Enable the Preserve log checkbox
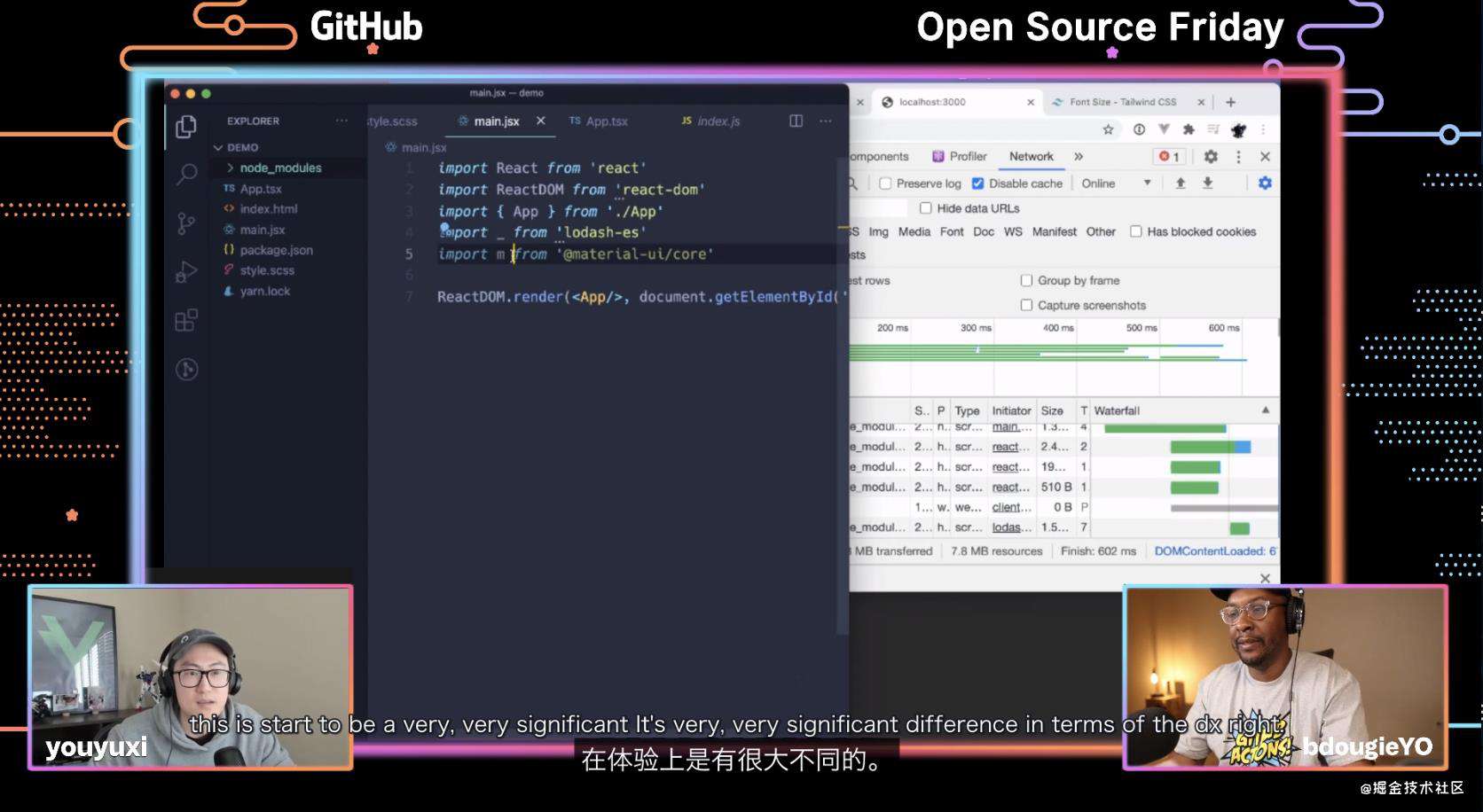This screenshot has height=812, width=1483. pos(885,183)
